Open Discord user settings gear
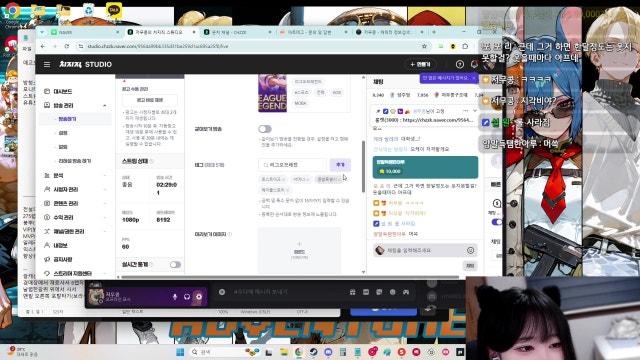 (x=199, y=296)
